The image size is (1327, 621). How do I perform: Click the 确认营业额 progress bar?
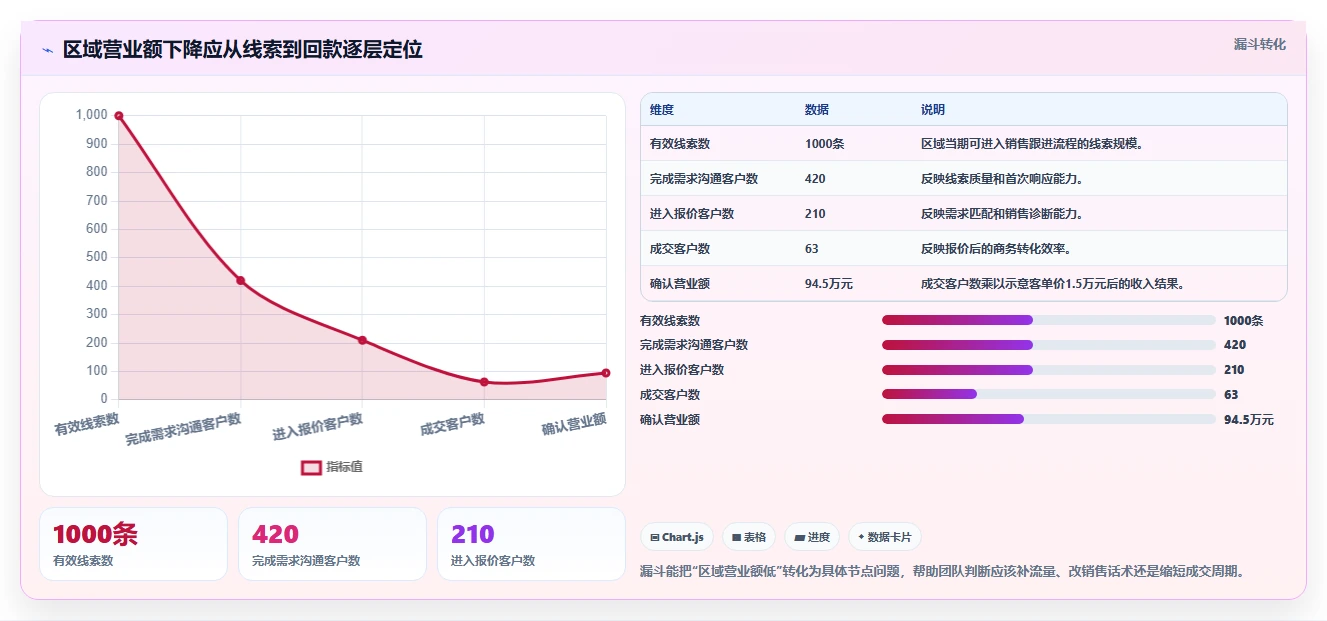coord(1048,419)
